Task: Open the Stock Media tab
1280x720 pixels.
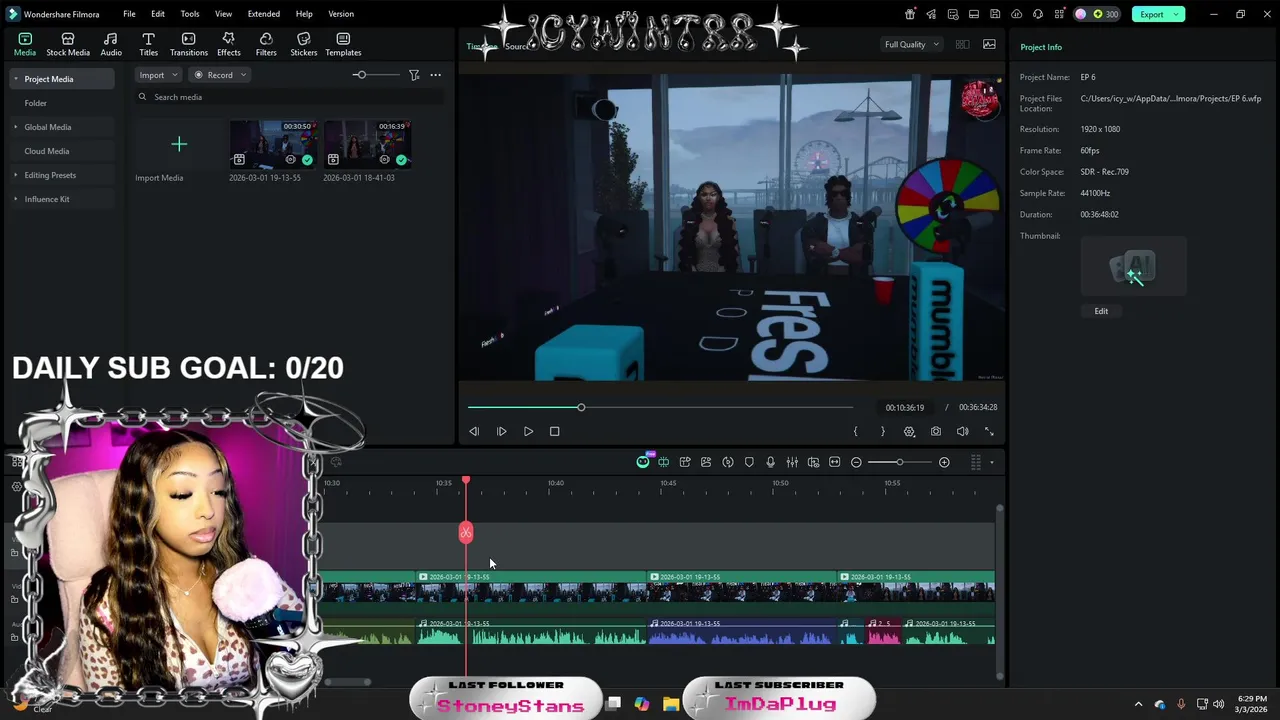Action: 68,44
